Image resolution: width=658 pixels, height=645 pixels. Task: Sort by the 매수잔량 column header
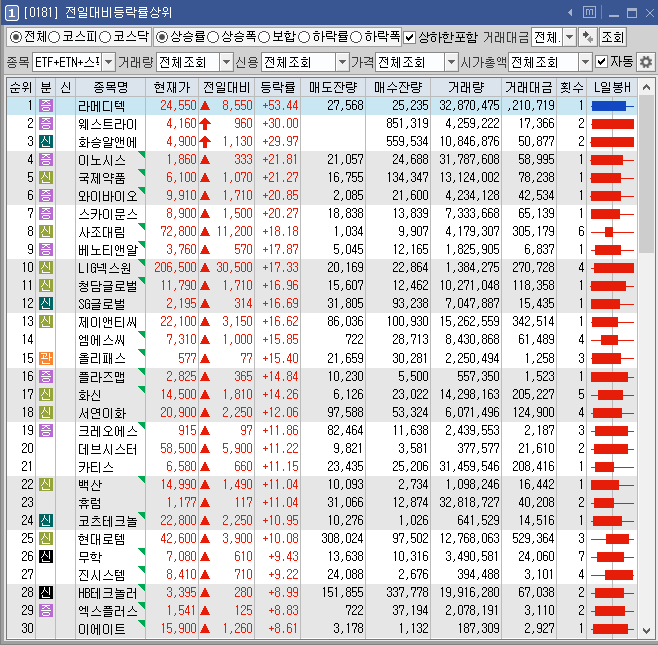[x=398, y=87]
